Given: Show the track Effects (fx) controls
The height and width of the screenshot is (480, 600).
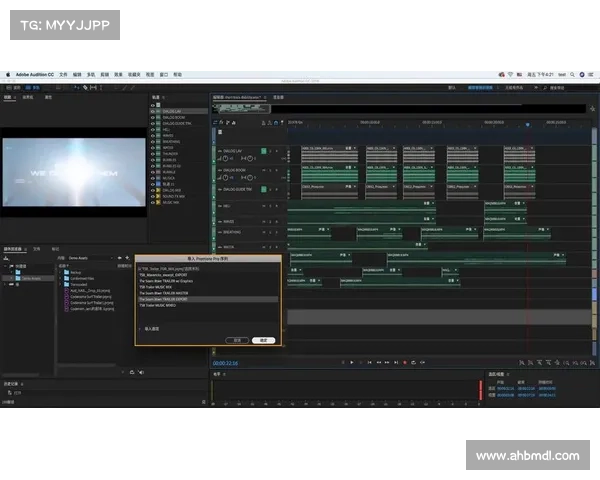Looking at the screenshot, I should 221,122.
